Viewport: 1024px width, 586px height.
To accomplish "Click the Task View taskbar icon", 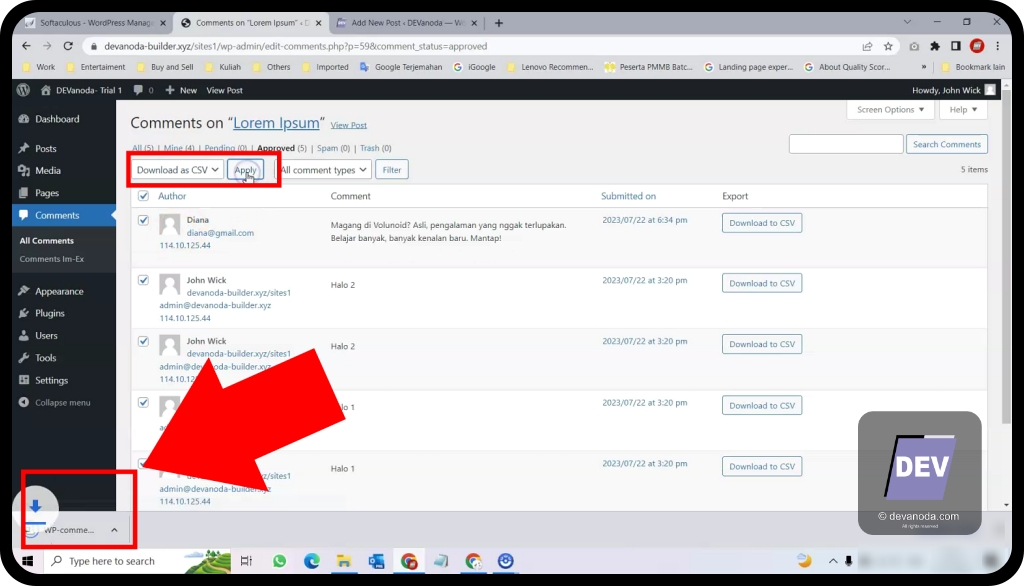I will [246, 561].
